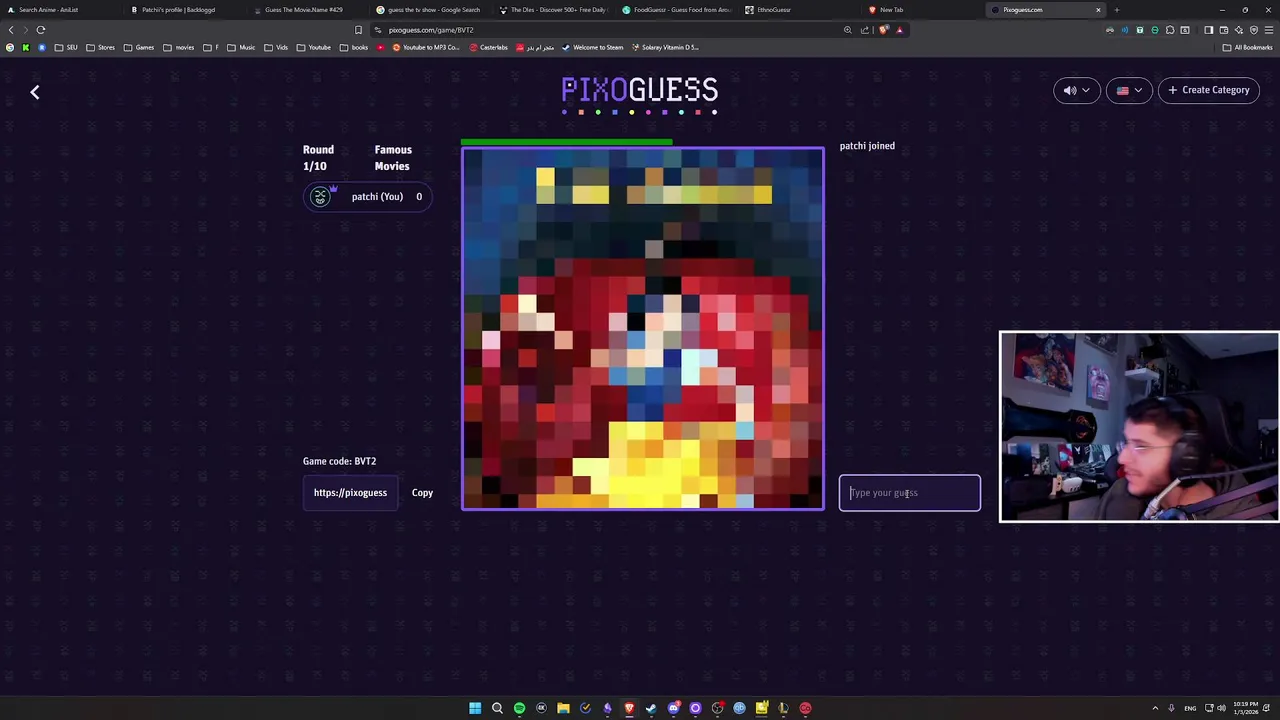Show hidden system tray icons
This screenshot has height=720, width=1280.
(1155, 708)
